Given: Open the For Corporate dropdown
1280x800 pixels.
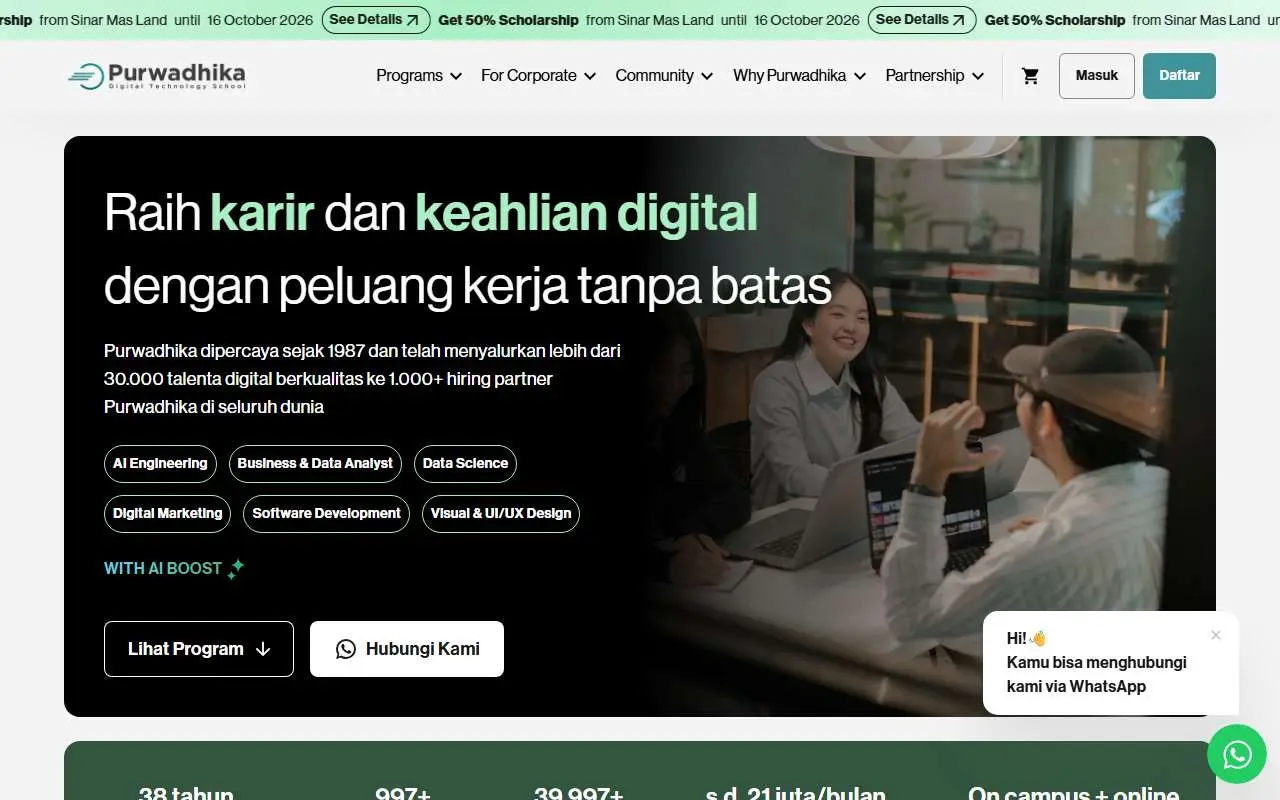Looking at the screenshot, I should pos(538,76).
